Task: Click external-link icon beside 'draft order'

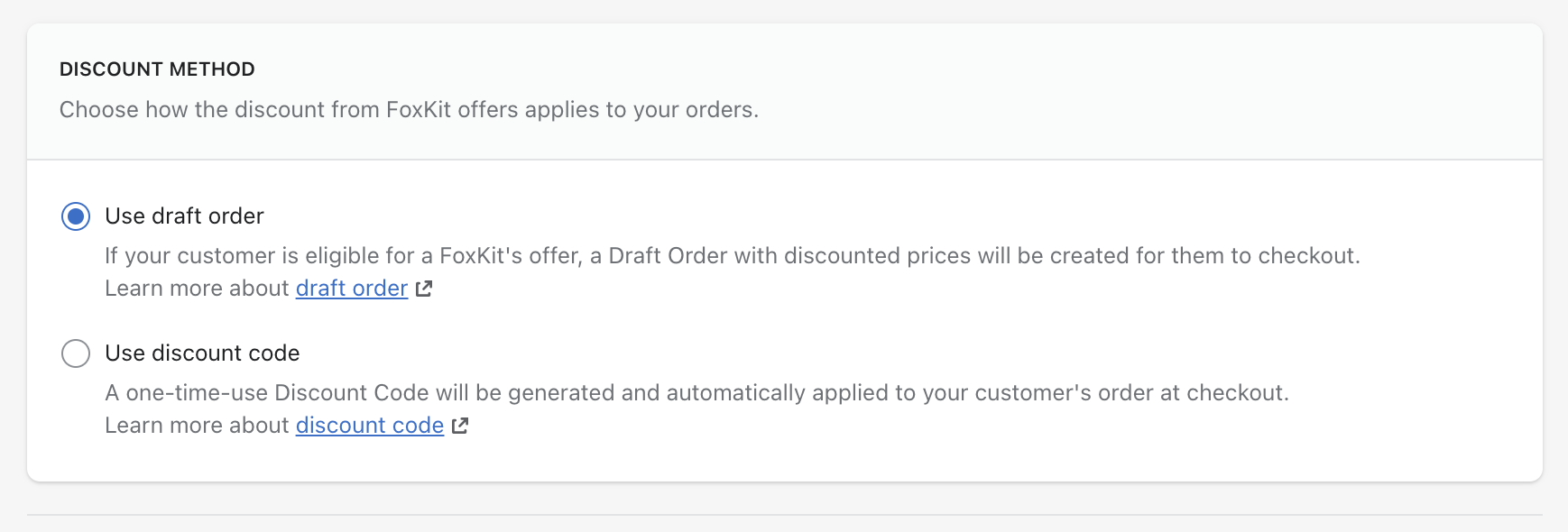Action: [x=424, y=289]
